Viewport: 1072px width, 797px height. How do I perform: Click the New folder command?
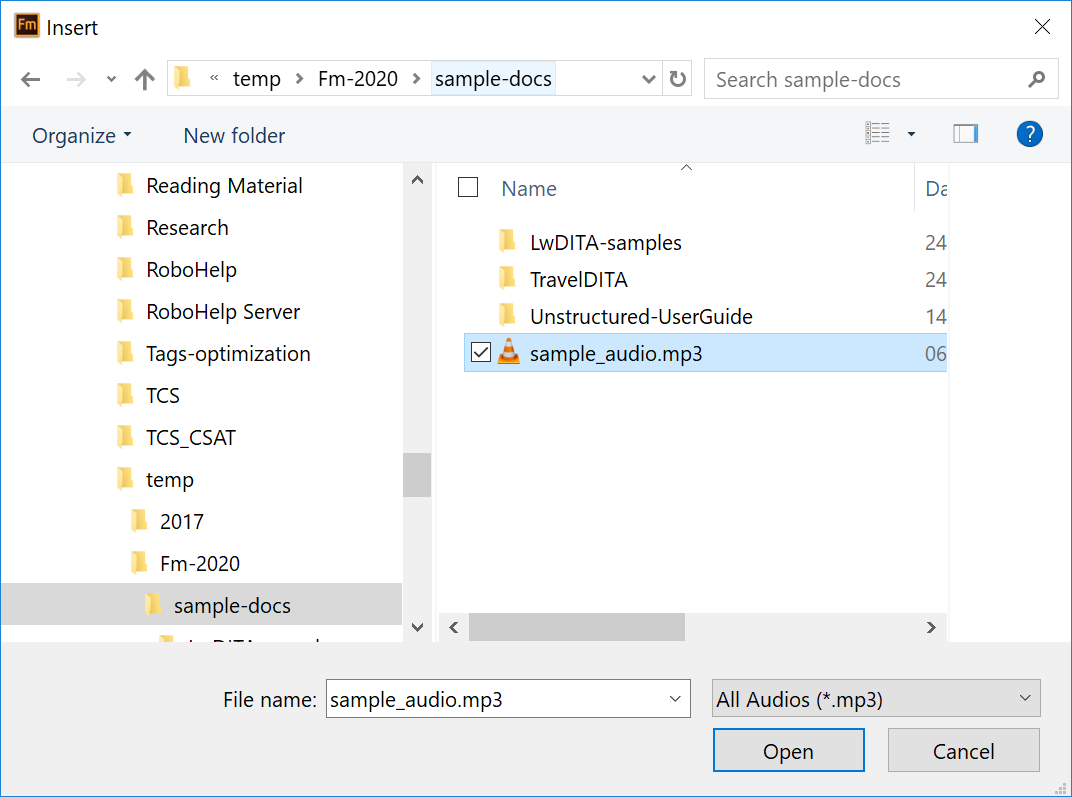click(234, 136)
